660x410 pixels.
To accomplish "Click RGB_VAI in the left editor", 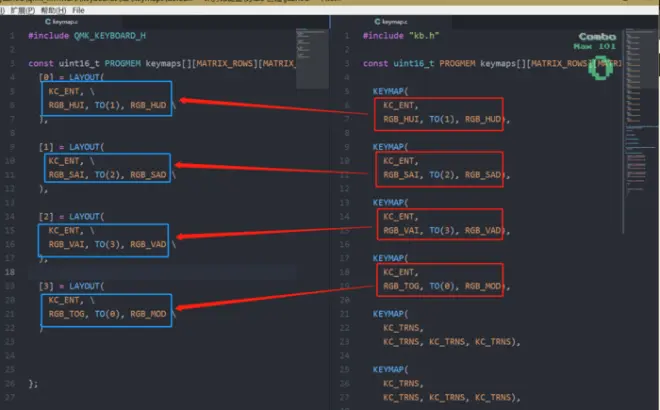I will pyautogui.click(x=67, y=244).
